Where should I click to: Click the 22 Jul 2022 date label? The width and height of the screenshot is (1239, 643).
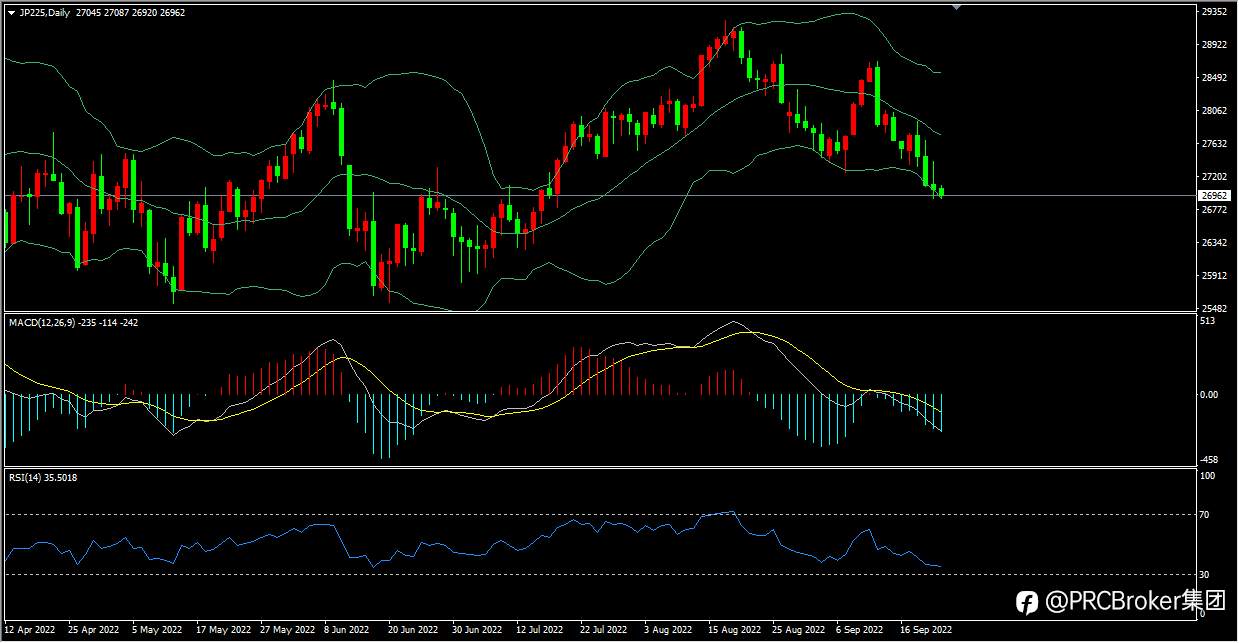pos(604,631)
